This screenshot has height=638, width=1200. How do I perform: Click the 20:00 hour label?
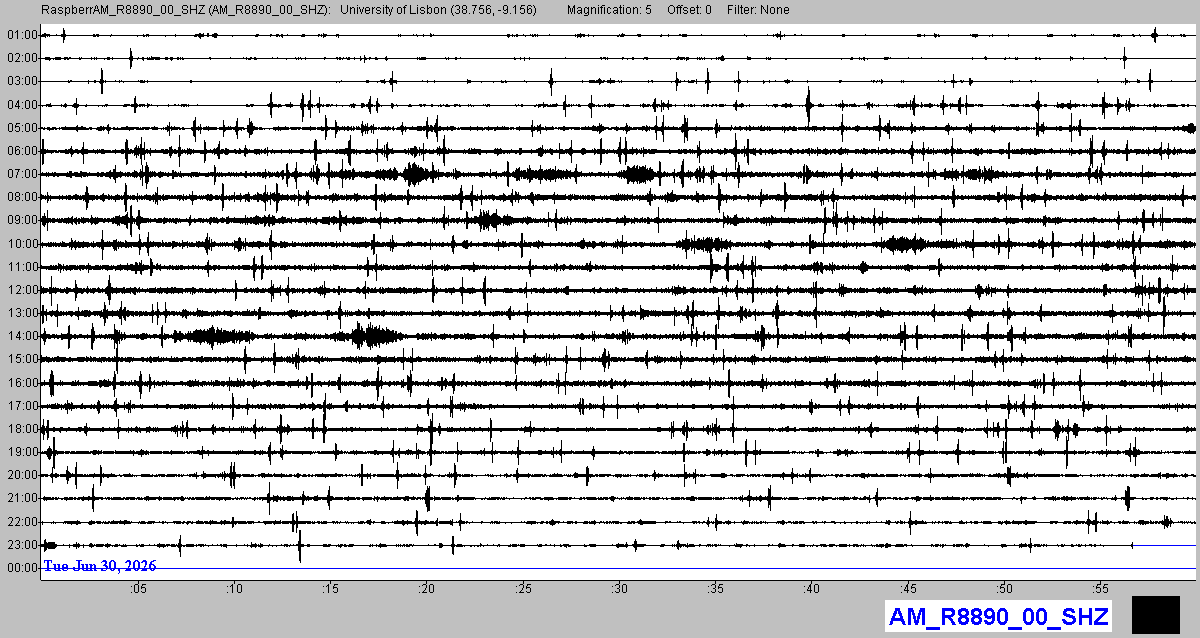click(22, 475)
